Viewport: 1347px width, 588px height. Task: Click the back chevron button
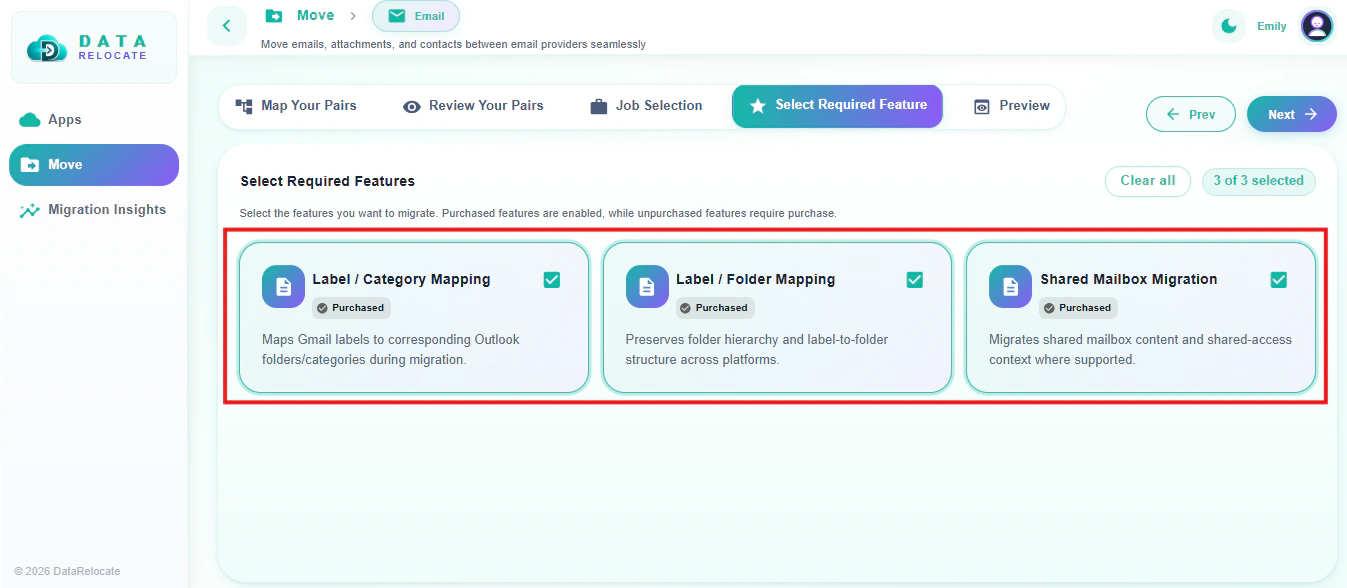pyautogui.click(x=227, y=26)
